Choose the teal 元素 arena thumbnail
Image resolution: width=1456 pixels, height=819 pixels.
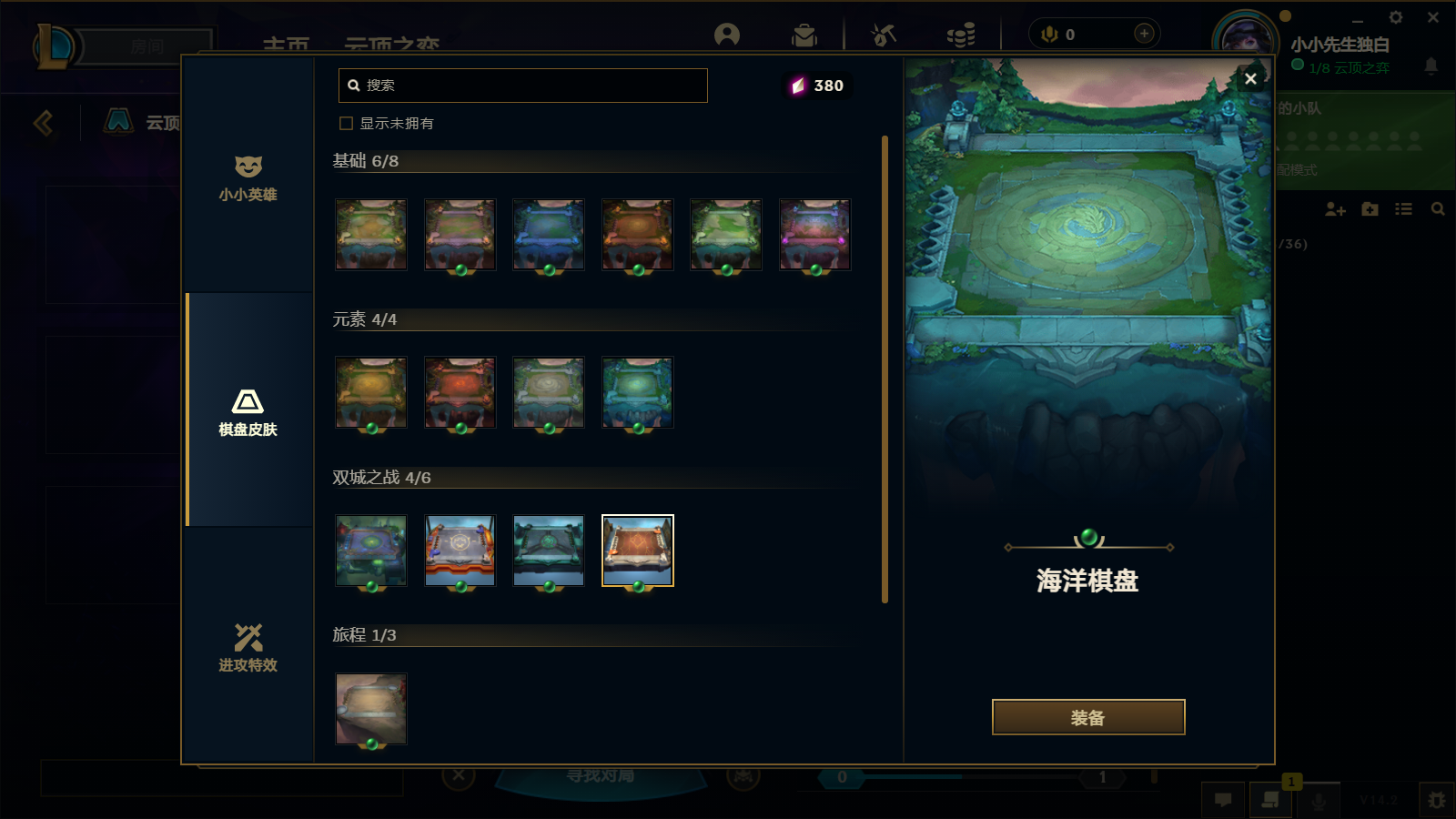638,392
